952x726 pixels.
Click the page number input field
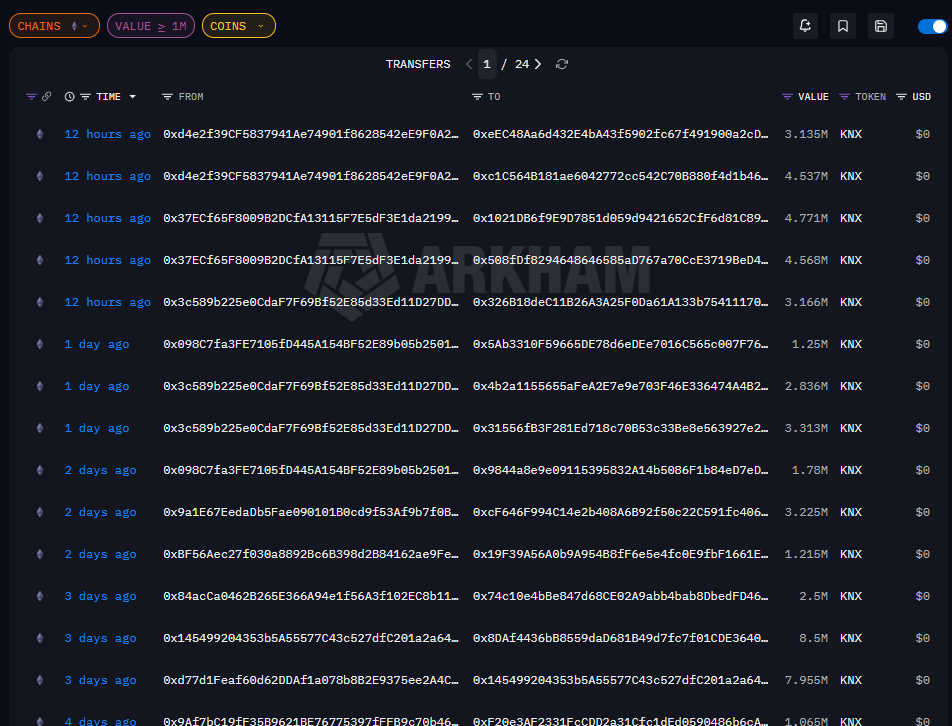click(487, 64)
